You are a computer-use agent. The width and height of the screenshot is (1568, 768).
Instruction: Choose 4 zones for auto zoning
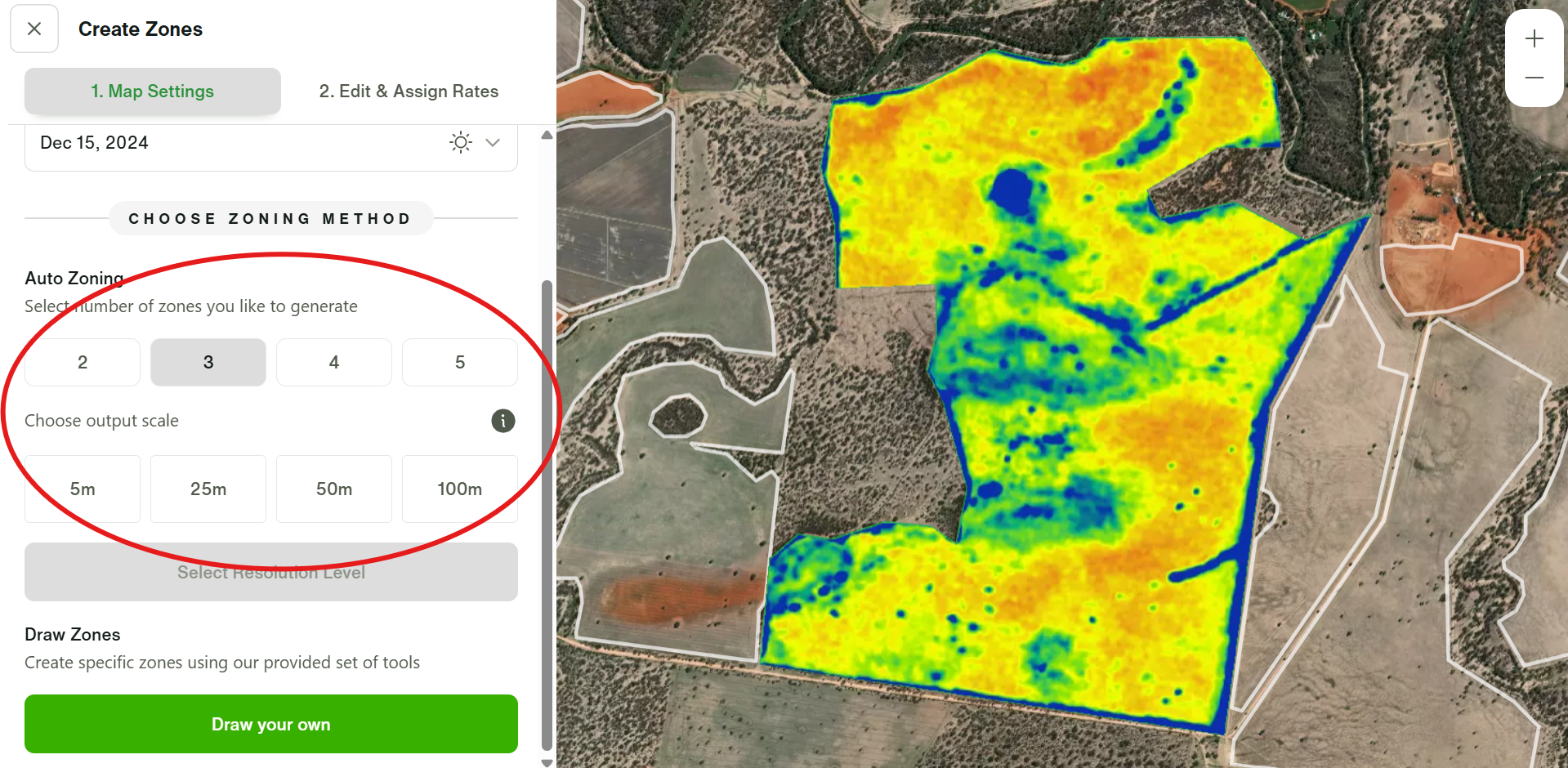tap(334, 362)
